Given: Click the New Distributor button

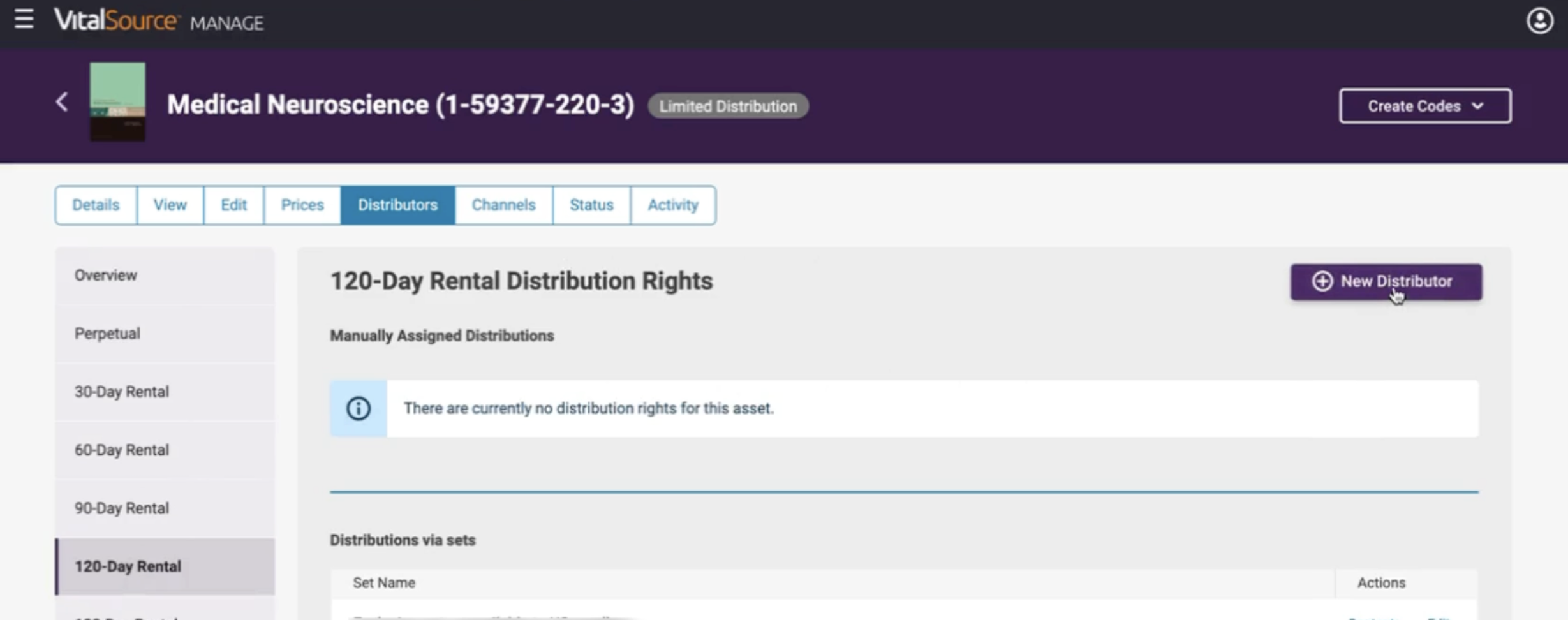Looking at the screenshot, I should pyautogui.click(x=1386, y=282).
